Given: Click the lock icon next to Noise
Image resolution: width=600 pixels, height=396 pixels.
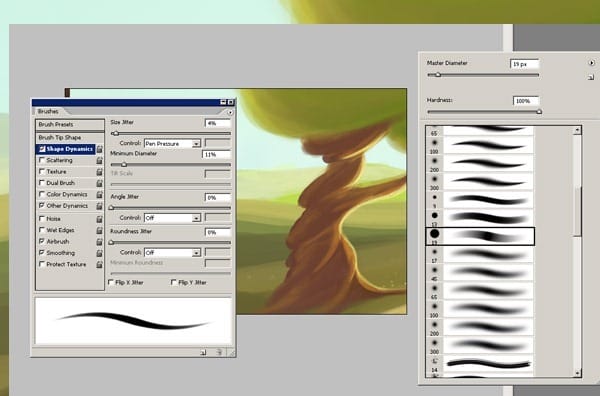Looking at the screenshot, I should click(x=99, y=219).
